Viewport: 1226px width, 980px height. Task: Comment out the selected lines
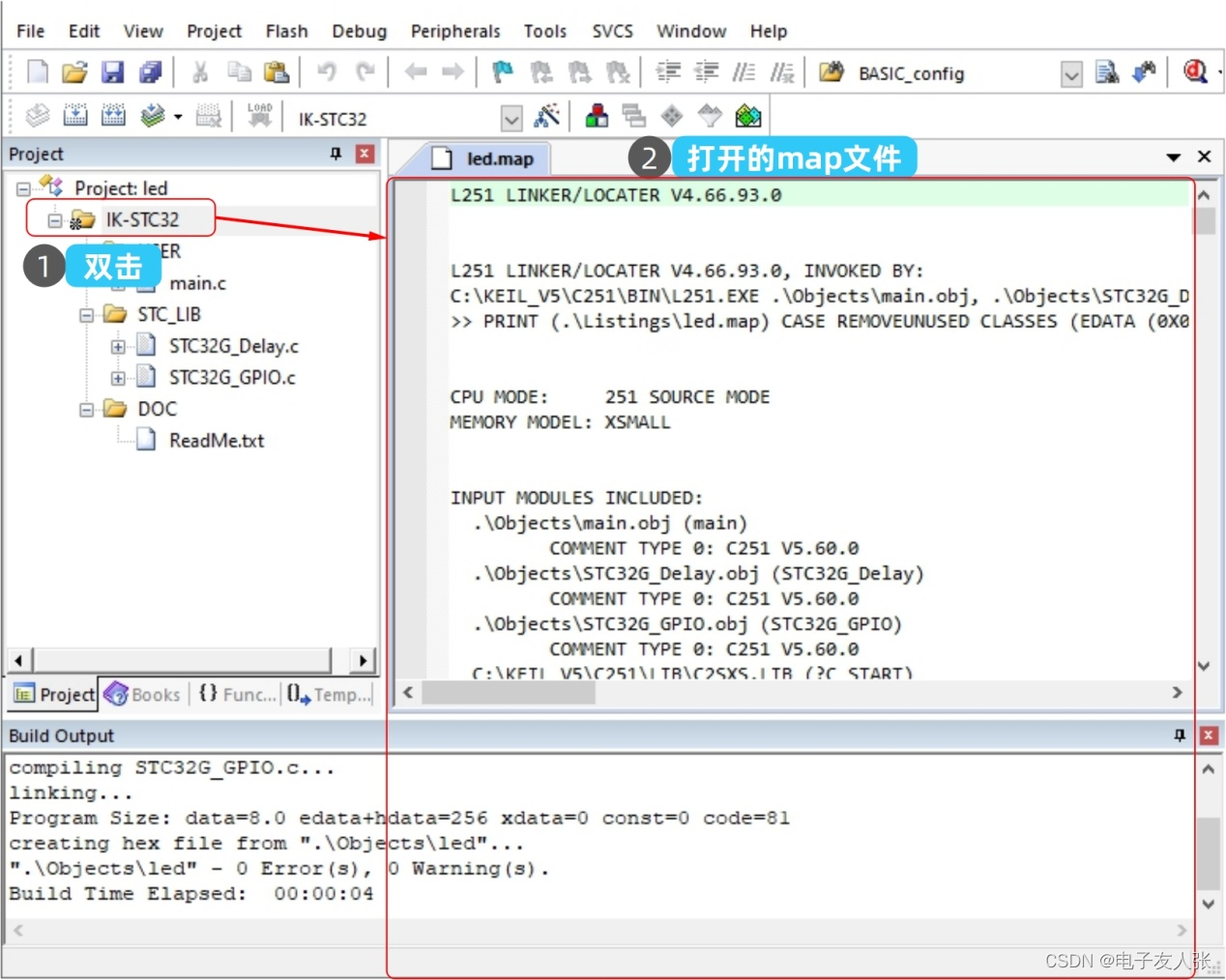pyautogui.click(x=744, y=72)
